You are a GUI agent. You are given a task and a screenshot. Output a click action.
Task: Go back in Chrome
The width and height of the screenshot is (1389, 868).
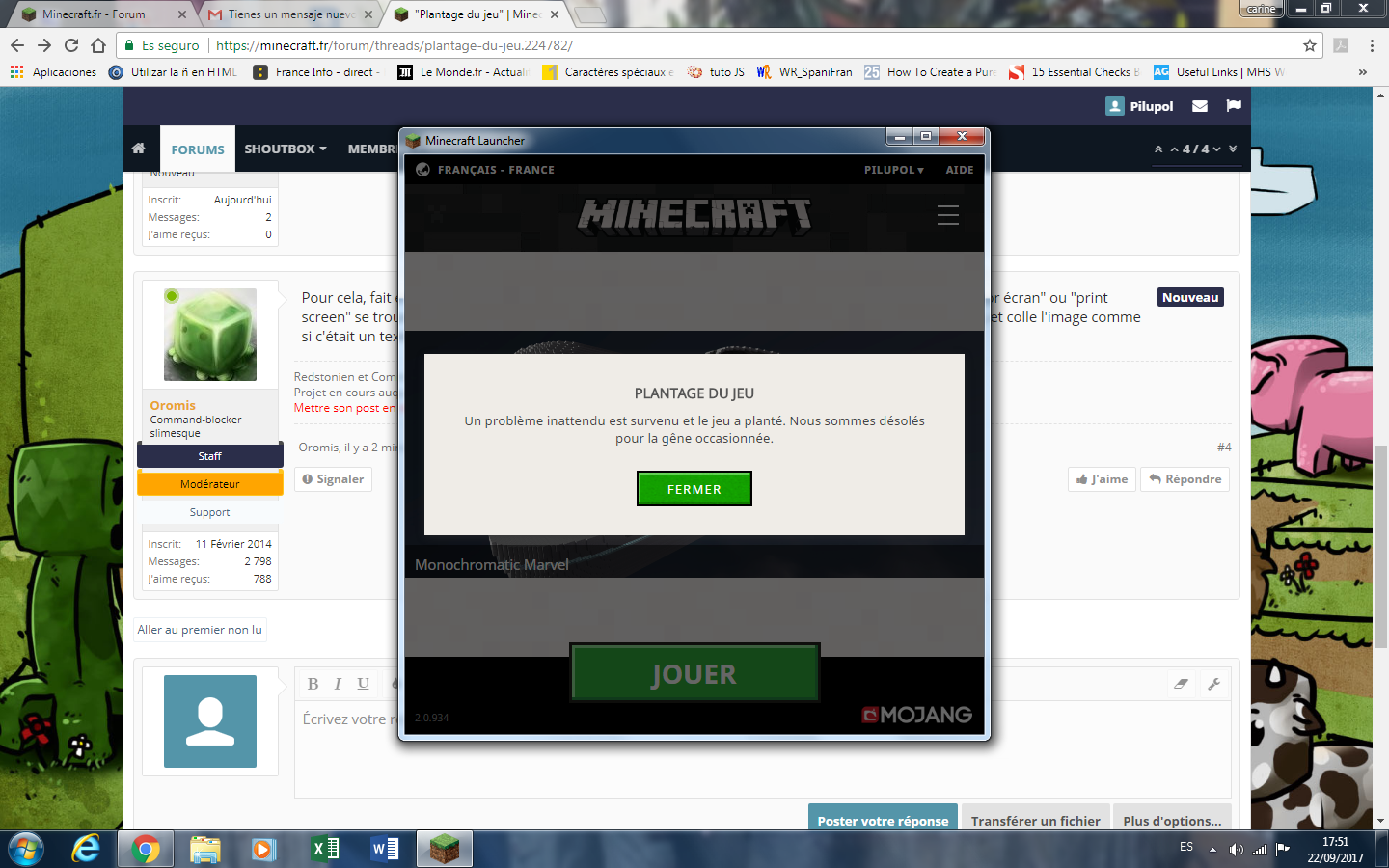coord(17,45)
